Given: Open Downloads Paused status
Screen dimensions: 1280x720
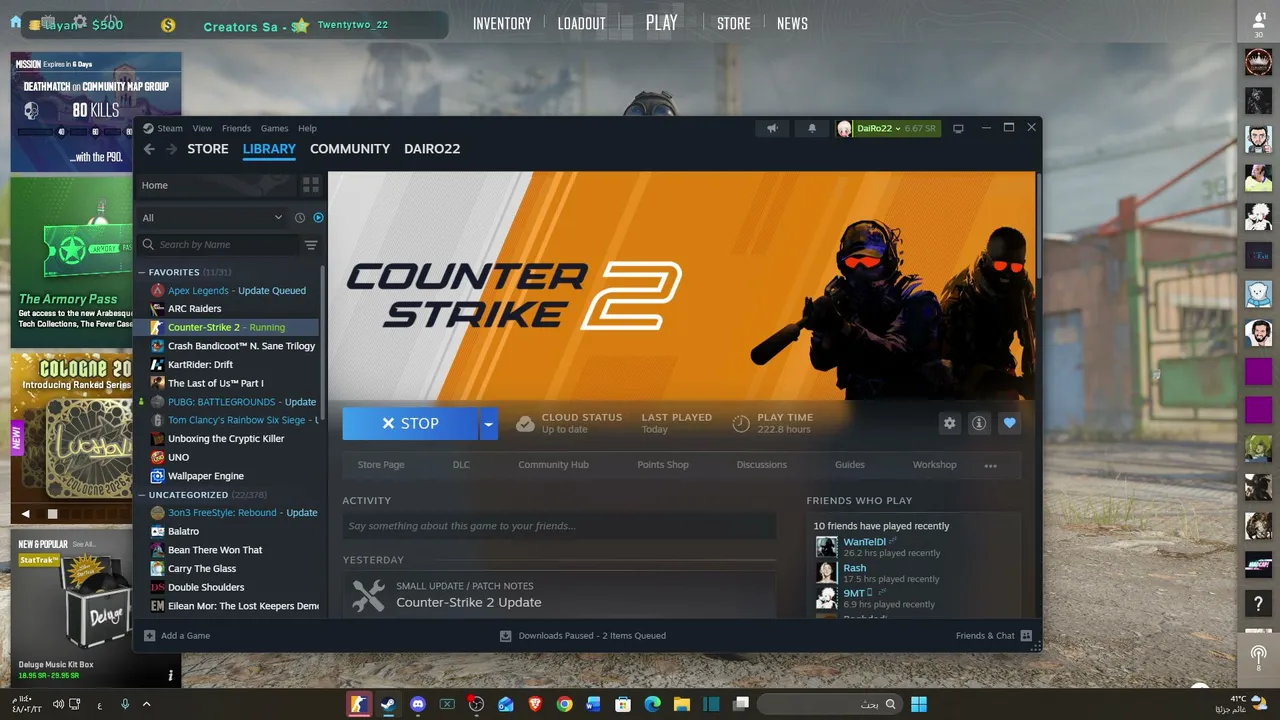Looking at the screenshot, I should click(x=583, y=635).
